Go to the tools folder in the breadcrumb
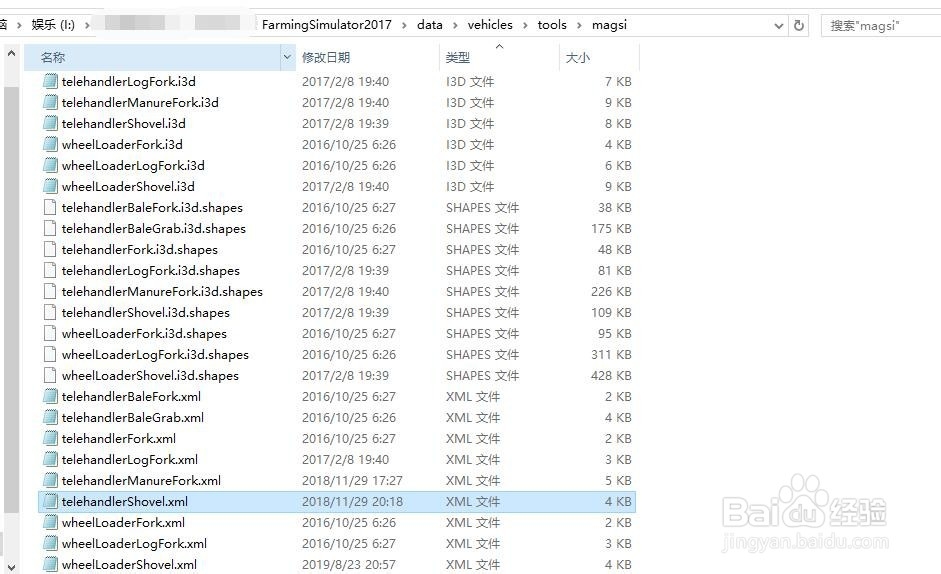This screenshot has height=574, width=941. point(552,25)
